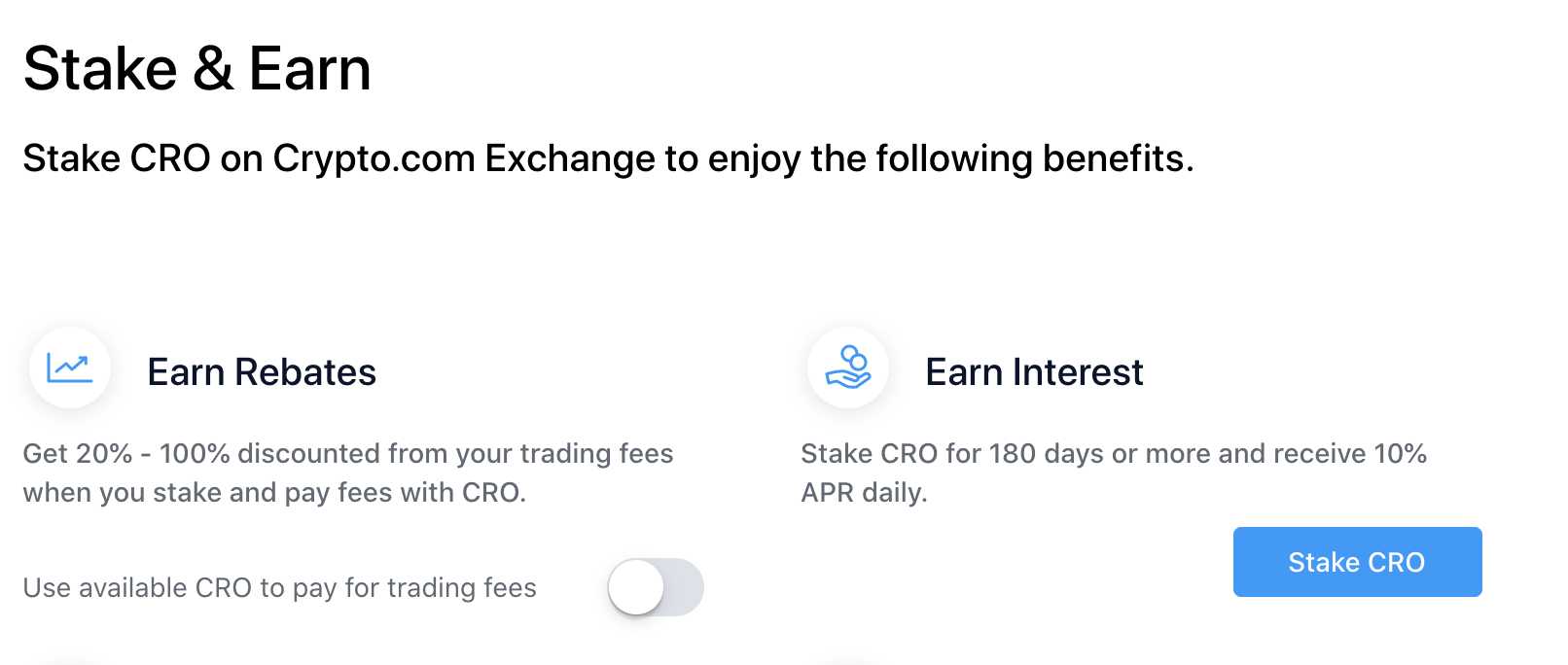Viewport: 1568px width, 665px height.
Task: Click the toggle's circular knob
Action: 637,587
